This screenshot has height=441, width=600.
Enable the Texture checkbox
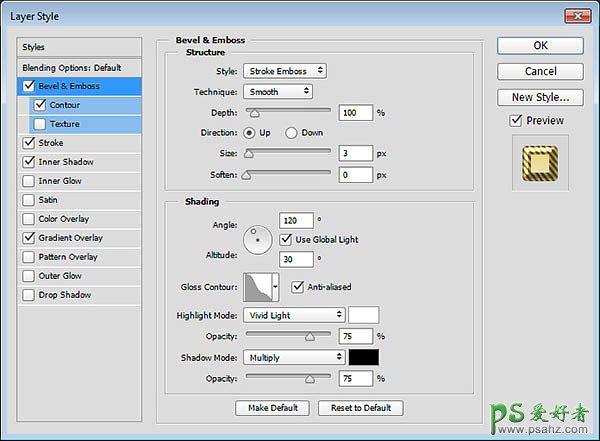click(40, 124)
